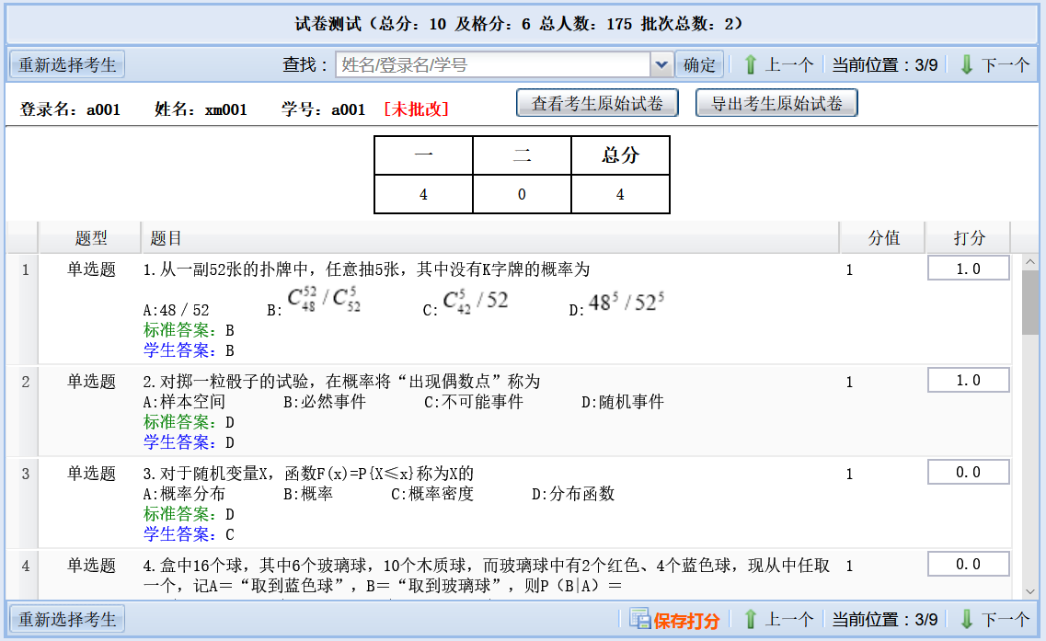Click the save score disk icon

(640, 619)
